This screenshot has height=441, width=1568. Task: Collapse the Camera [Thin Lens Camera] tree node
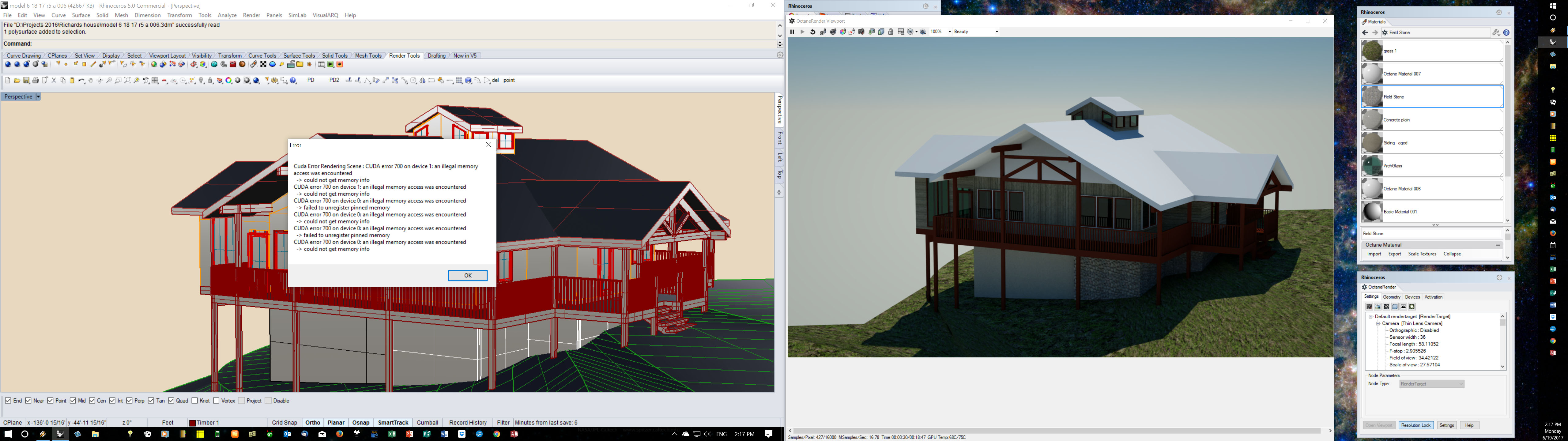[x=1378, y=323]
